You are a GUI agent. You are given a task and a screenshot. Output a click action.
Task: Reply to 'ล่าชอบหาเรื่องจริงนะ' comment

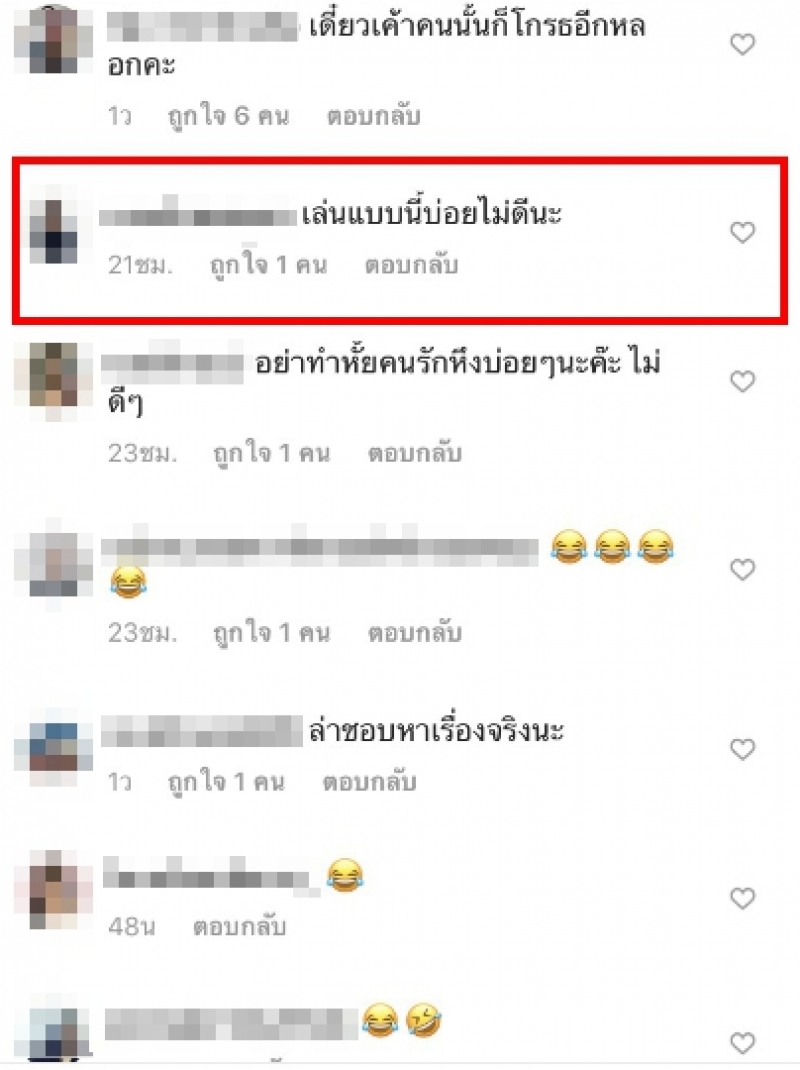click(x=369, y=782)
